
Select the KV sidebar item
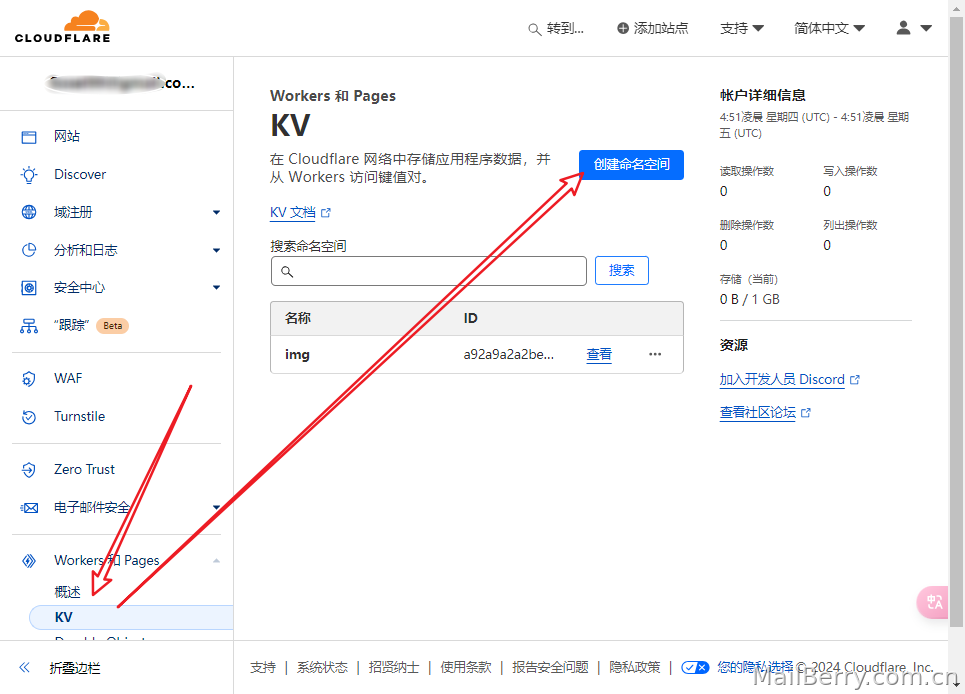[x=131, y=617]
